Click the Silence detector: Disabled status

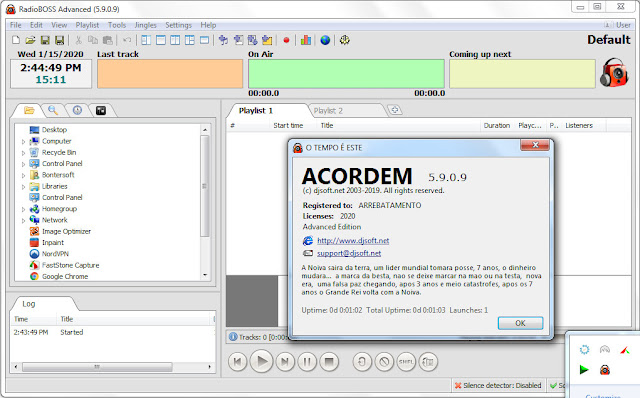(x=498, y=385)
